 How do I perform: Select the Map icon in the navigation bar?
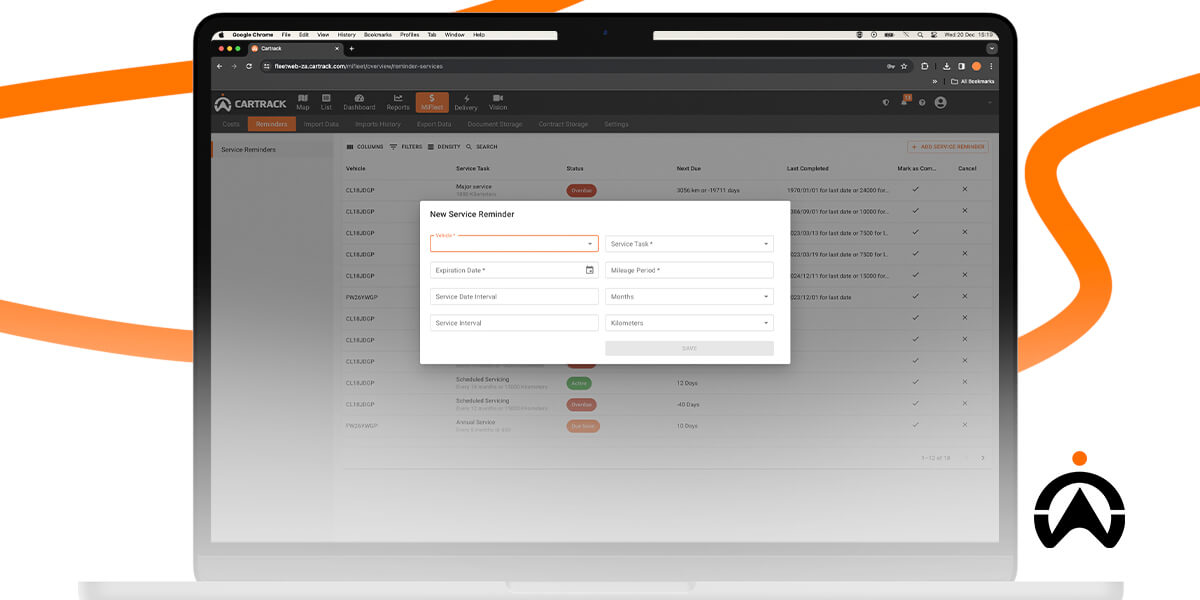[x=303, y=100]
